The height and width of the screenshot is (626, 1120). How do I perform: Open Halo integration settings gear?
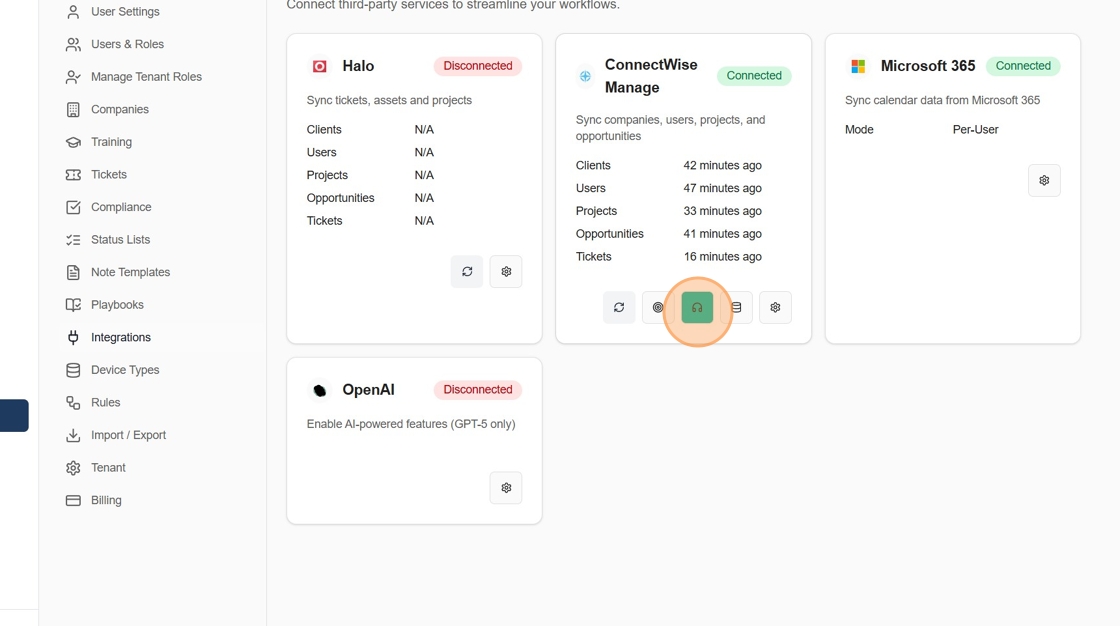pyautogui.click(x=506, y=272)
